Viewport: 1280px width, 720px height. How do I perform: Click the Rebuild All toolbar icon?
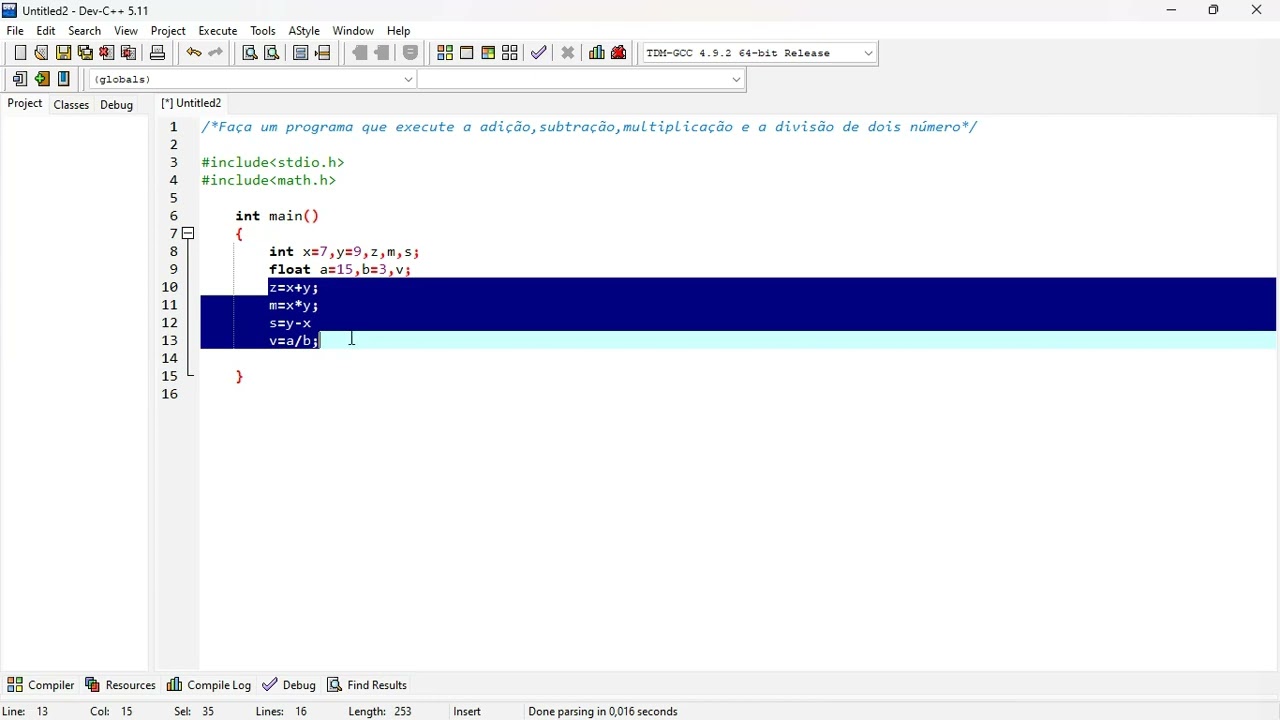[x=510, y=53]
